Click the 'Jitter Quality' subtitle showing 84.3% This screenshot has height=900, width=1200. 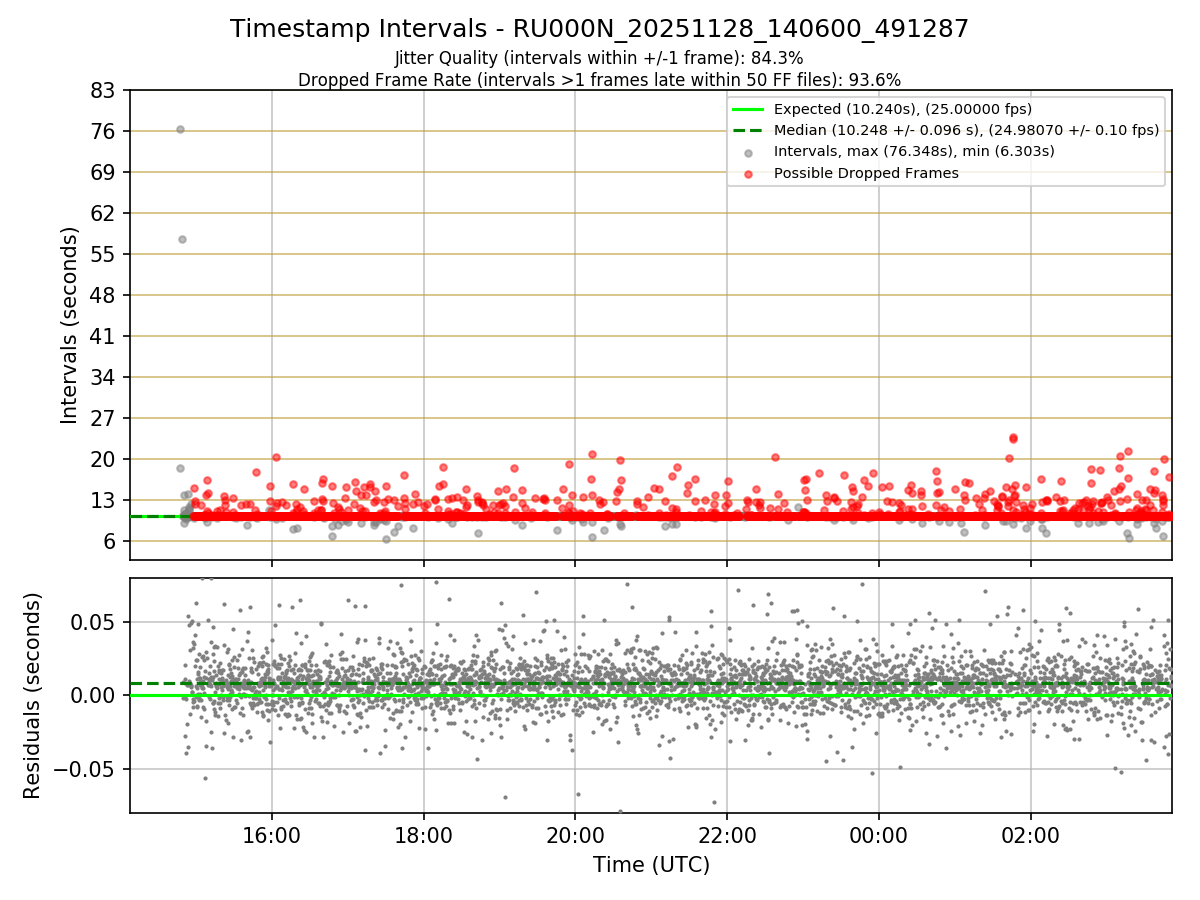click(x=599, y=58)
